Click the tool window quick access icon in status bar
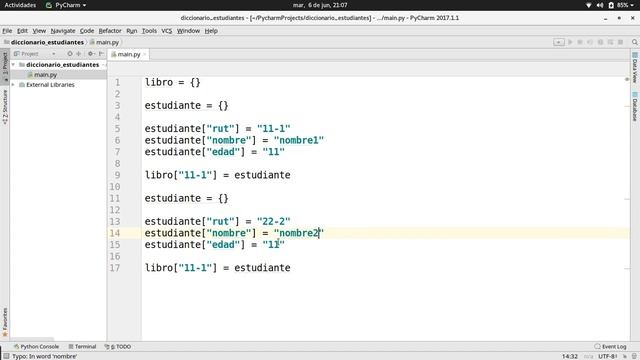640x360 pixels. tap(6, 356)
